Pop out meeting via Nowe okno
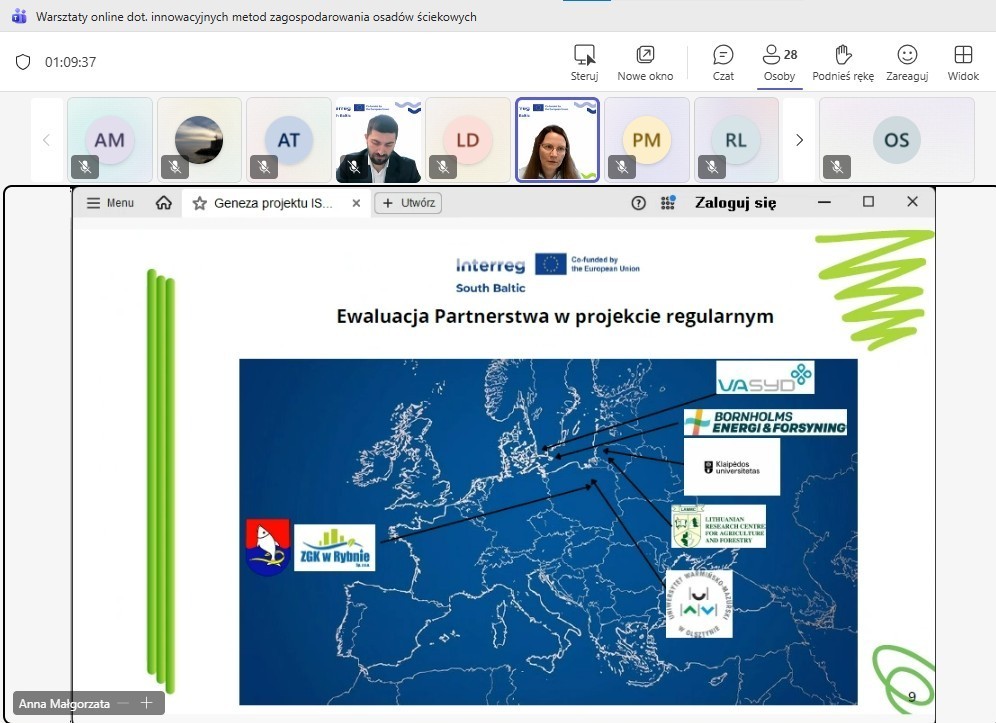This screenshot has width=996, height=723. (645, 62)
